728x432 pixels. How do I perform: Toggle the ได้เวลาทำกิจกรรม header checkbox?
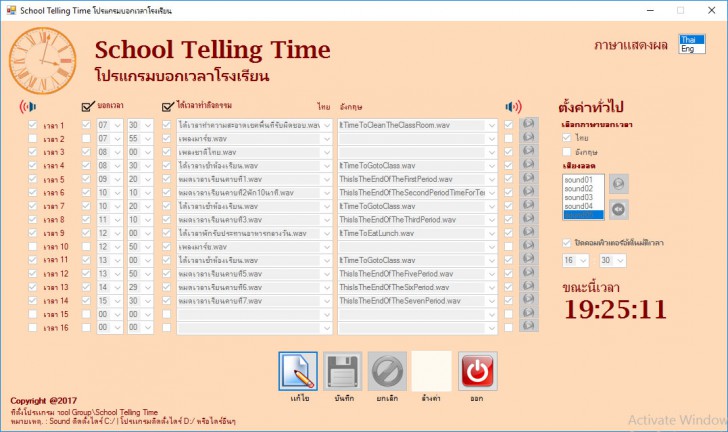[168, 106]
